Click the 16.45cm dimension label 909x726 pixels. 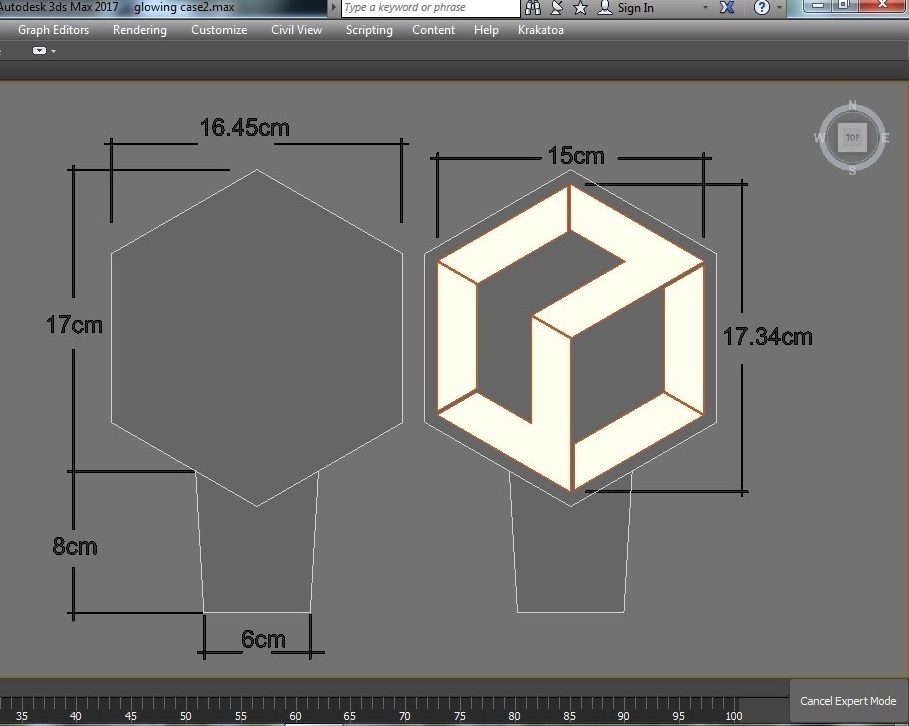click(x=244, y=128)
